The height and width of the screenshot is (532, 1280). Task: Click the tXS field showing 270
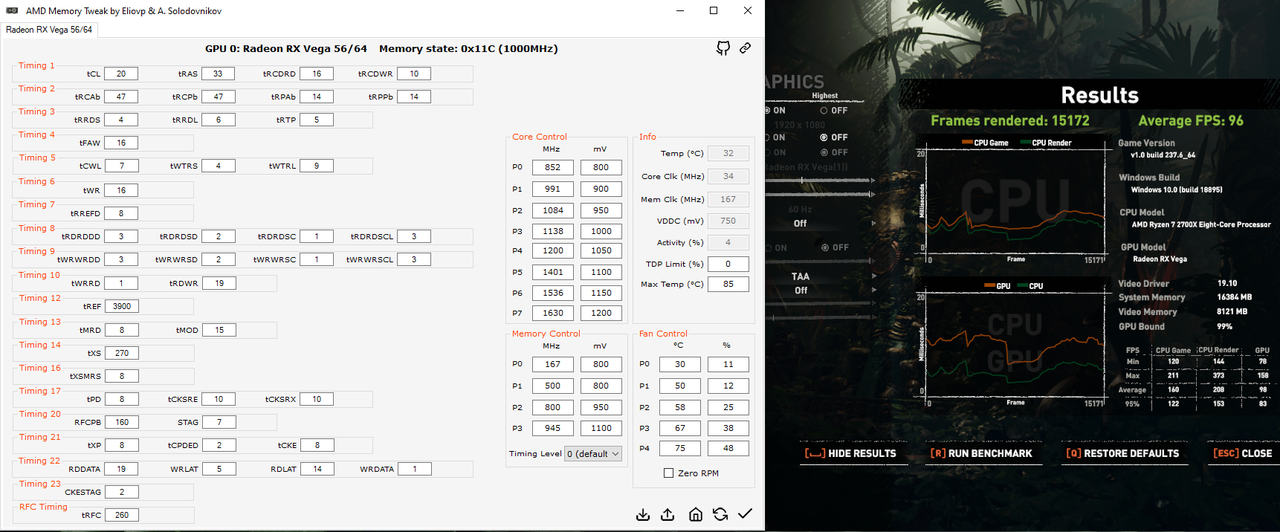click(x=122, y=353)
